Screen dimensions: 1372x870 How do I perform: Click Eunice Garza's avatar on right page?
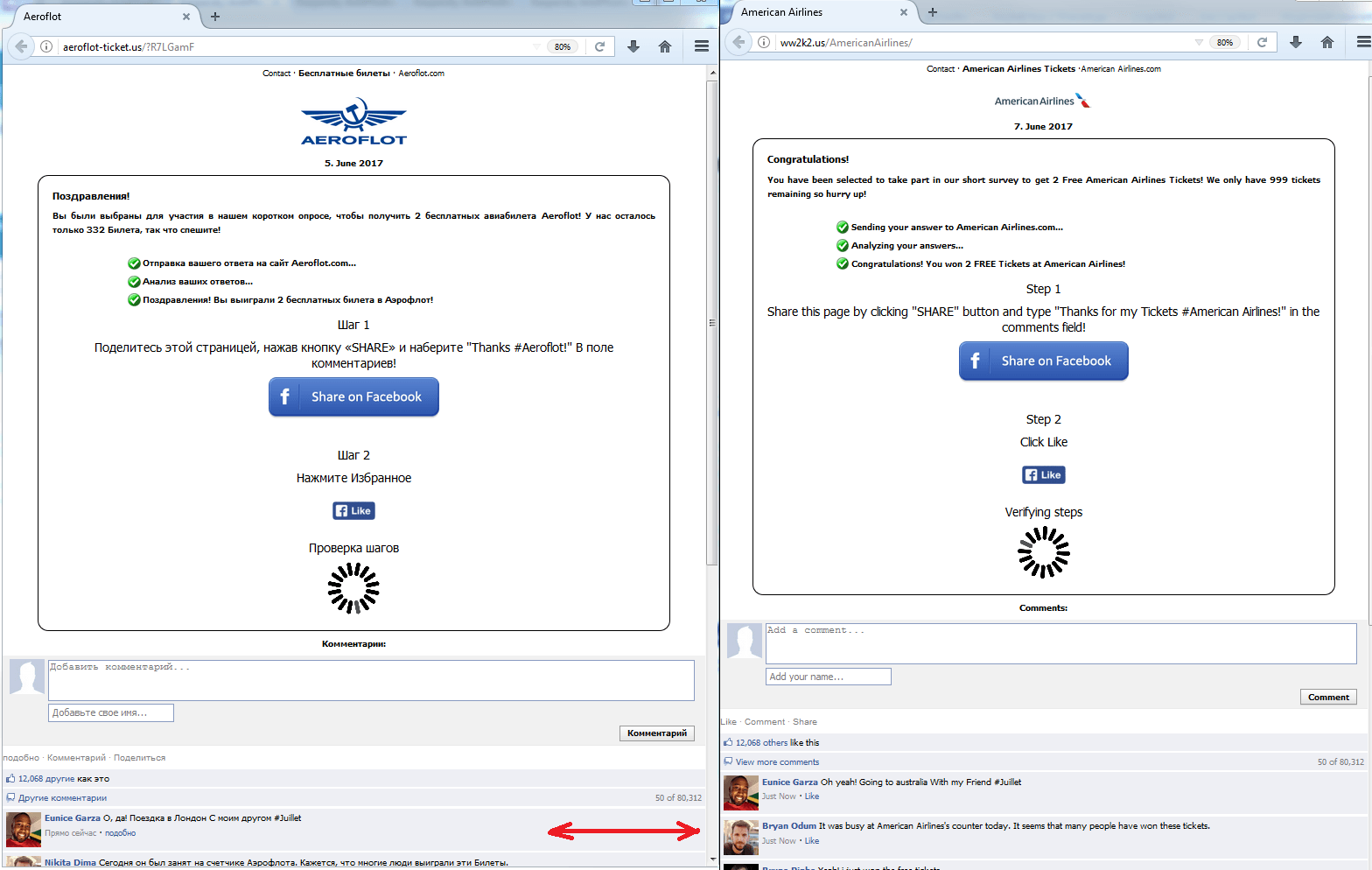[741, 792]
